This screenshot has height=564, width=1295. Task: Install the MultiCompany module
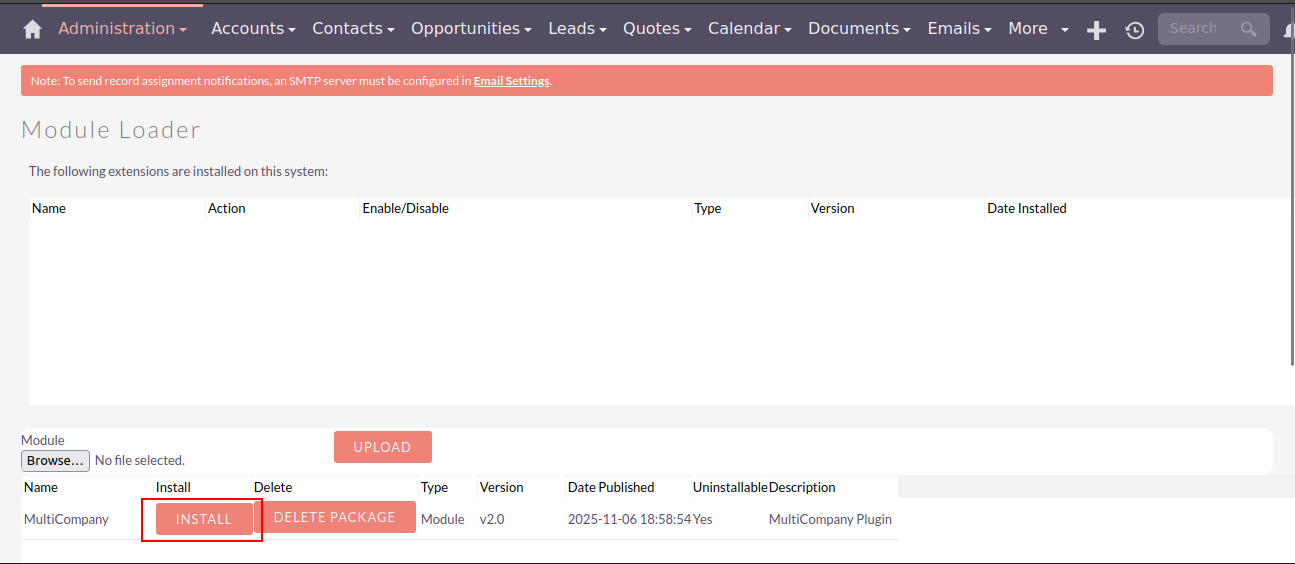click(204, 519)
